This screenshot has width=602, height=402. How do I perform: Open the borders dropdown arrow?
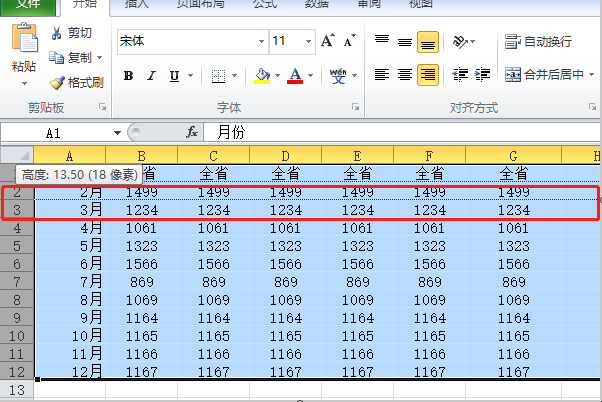click(x=235, y=76)
